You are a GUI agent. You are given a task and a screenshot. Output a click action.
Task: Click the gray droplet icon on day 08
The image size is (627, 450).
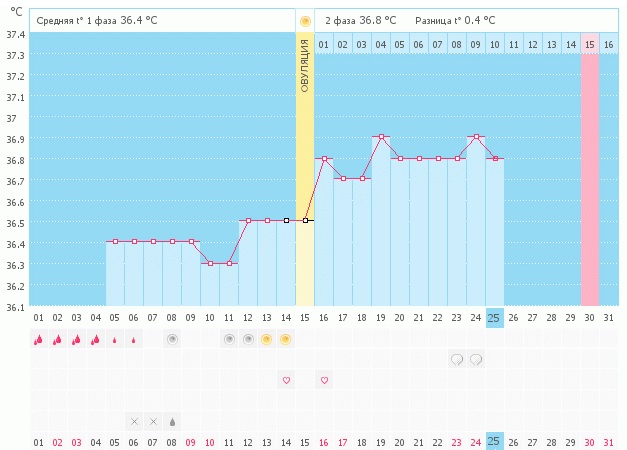(172, 421)
